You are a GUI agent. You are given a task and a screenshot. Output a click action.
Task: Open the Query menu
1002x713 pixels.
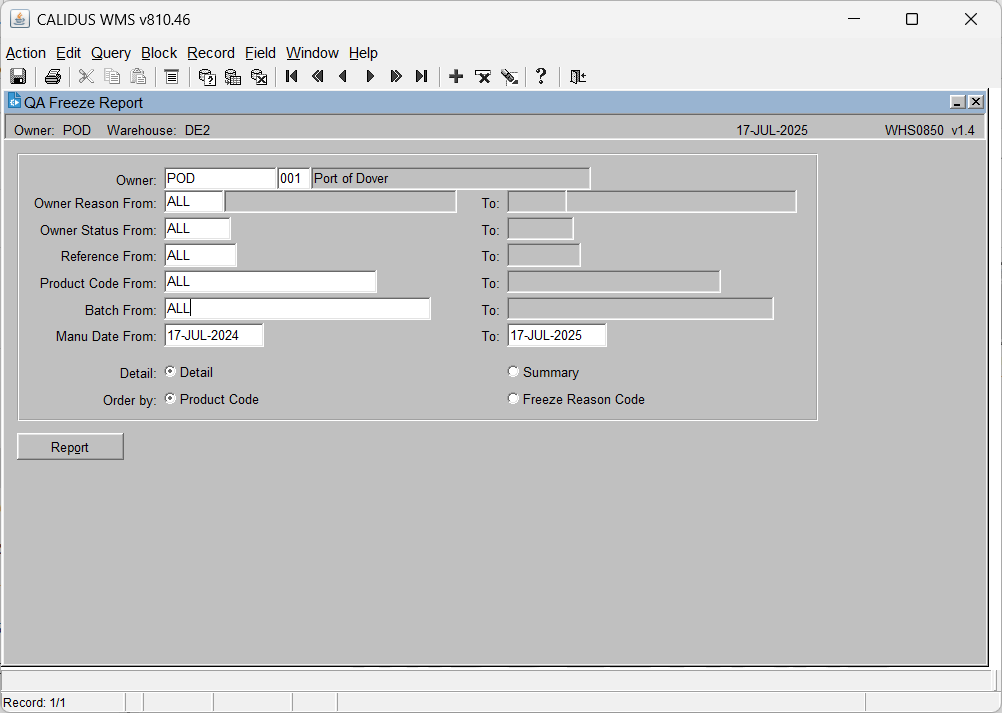tap(111, 53)
